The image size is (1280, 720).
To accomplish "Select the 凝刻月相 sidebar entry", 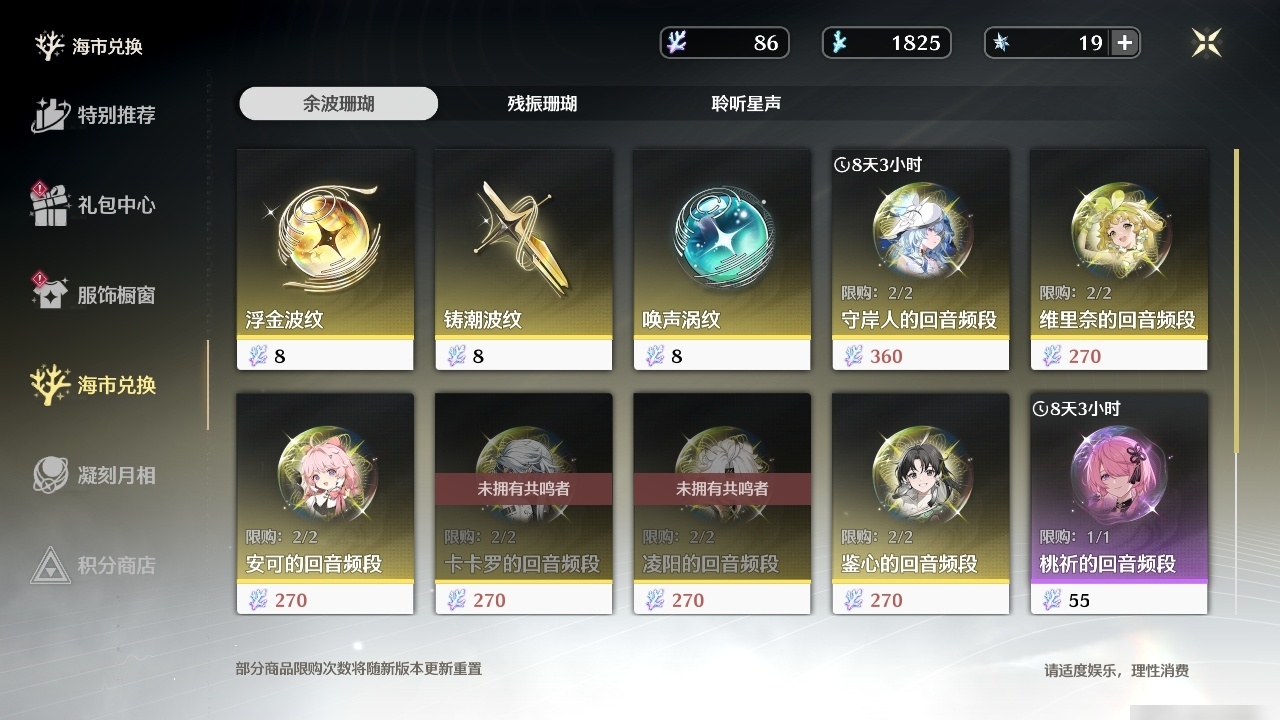I will 94,475.
